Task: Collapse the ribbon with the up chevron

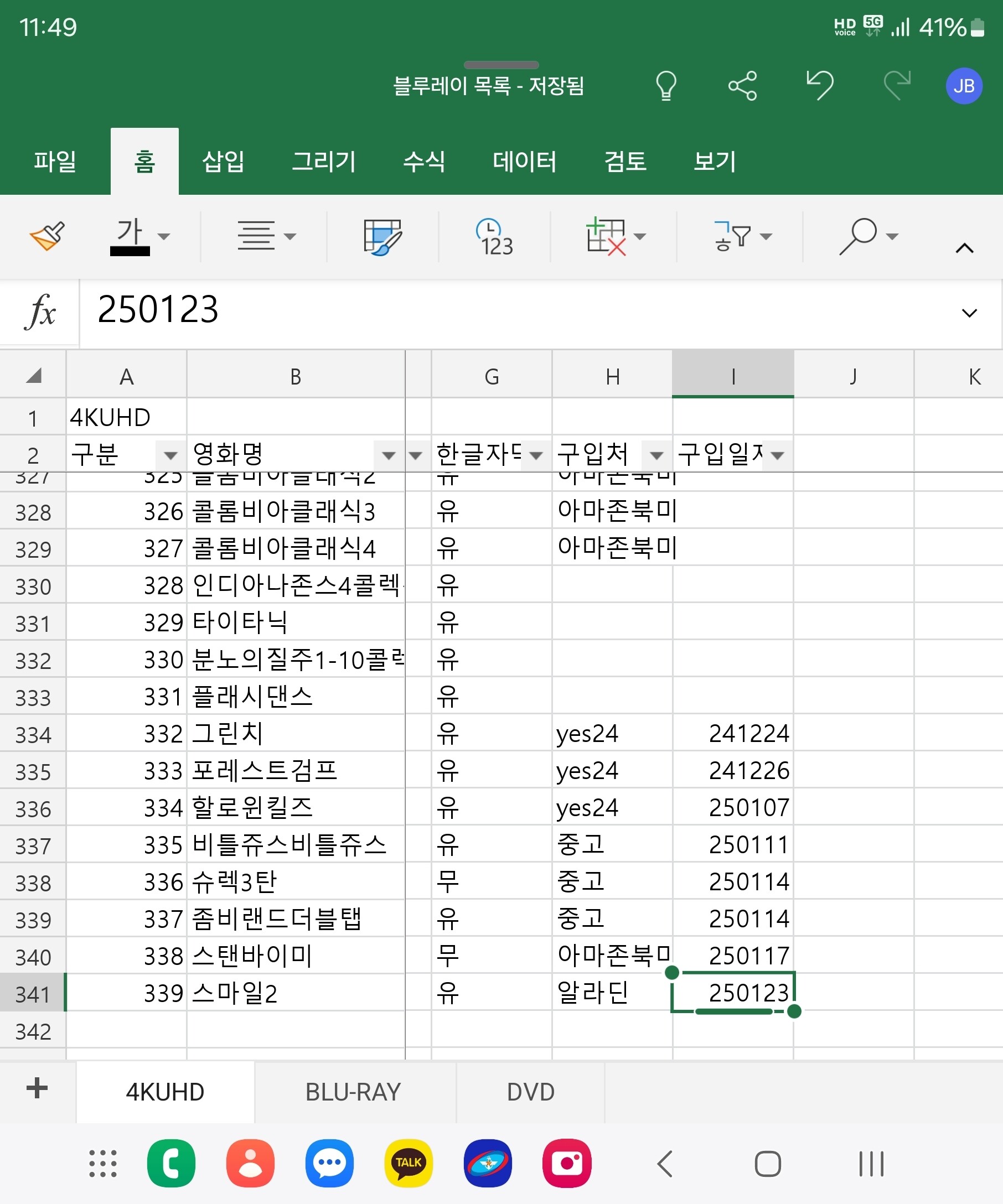Action: [x=964, y=248]
